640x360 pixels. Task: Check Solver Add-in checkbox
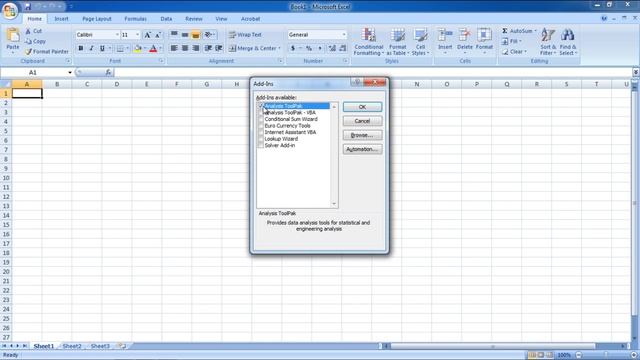(x=260, y=145)
